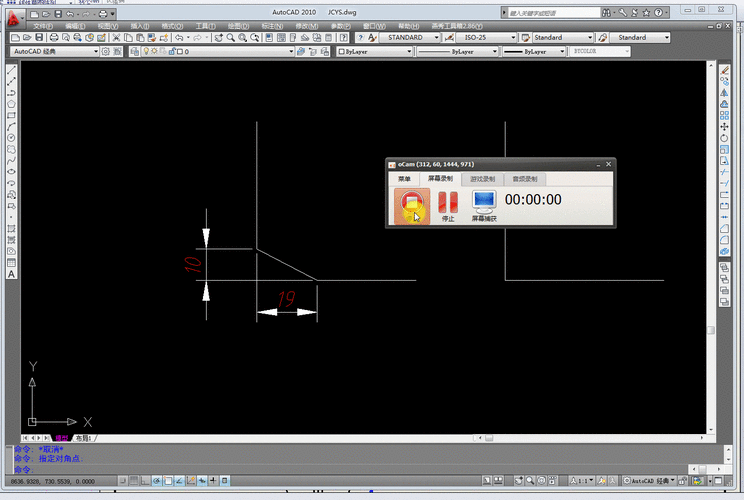Open the 格式(O) menu
The height and width of the screenshot is (500, 744).
click(x=172, y=26)
